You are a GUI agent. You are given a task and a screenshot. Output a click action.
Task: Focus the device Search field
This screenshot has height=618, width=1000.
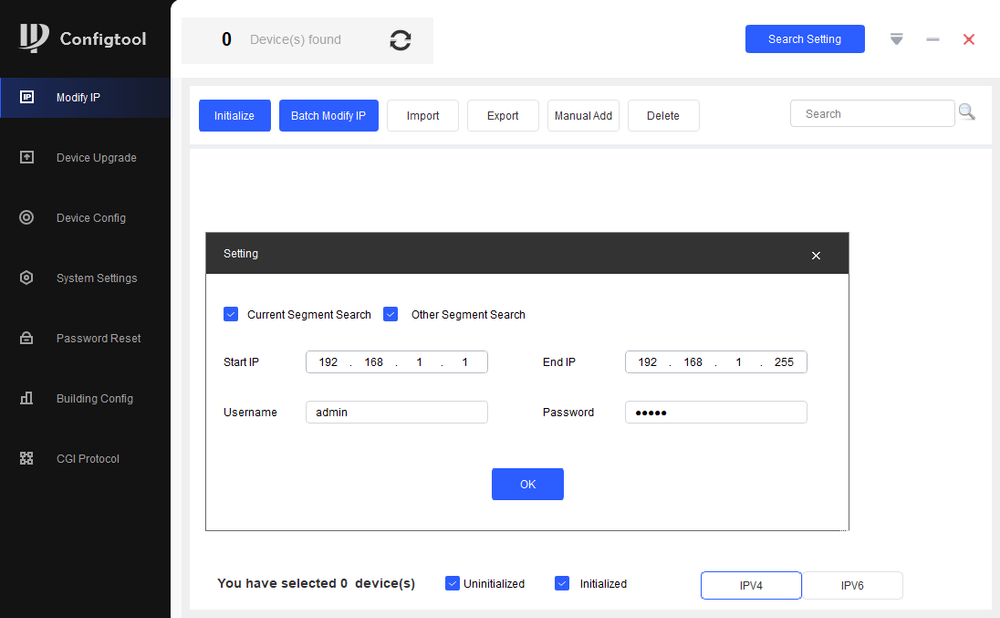click(872, 114)
